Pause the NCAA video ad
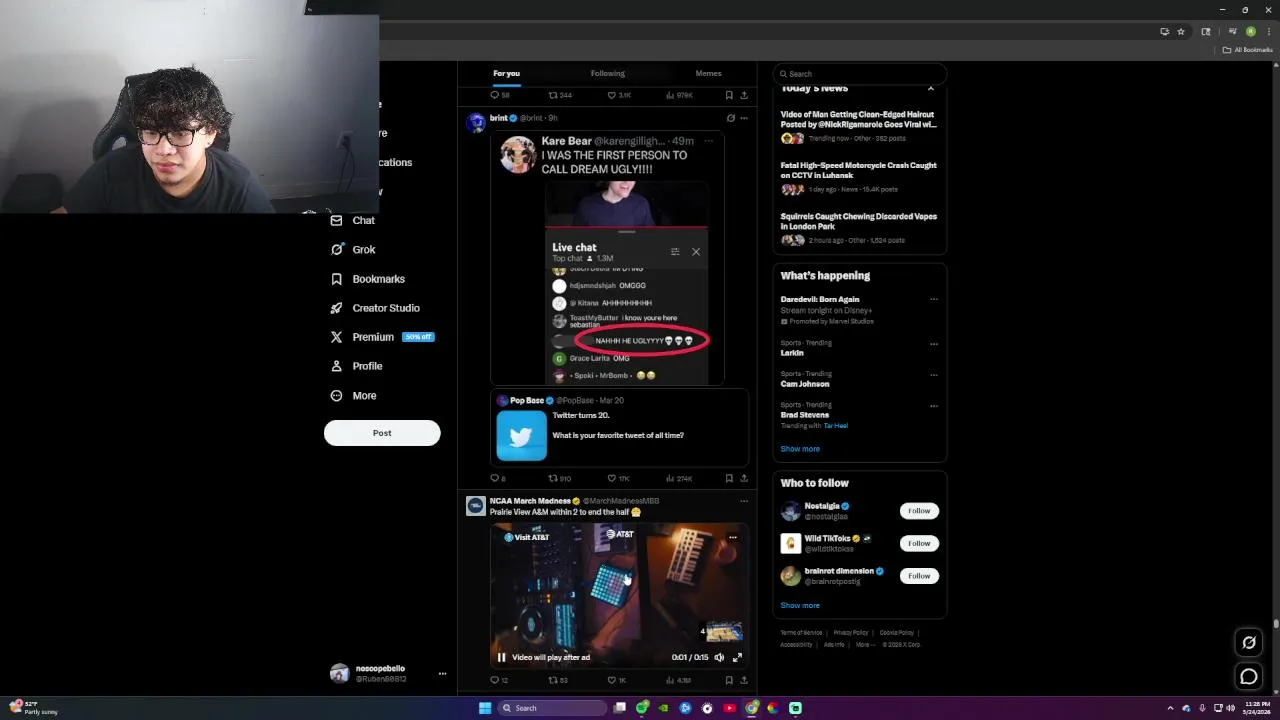Screen dimensions: 1280x720 point(501,657)
